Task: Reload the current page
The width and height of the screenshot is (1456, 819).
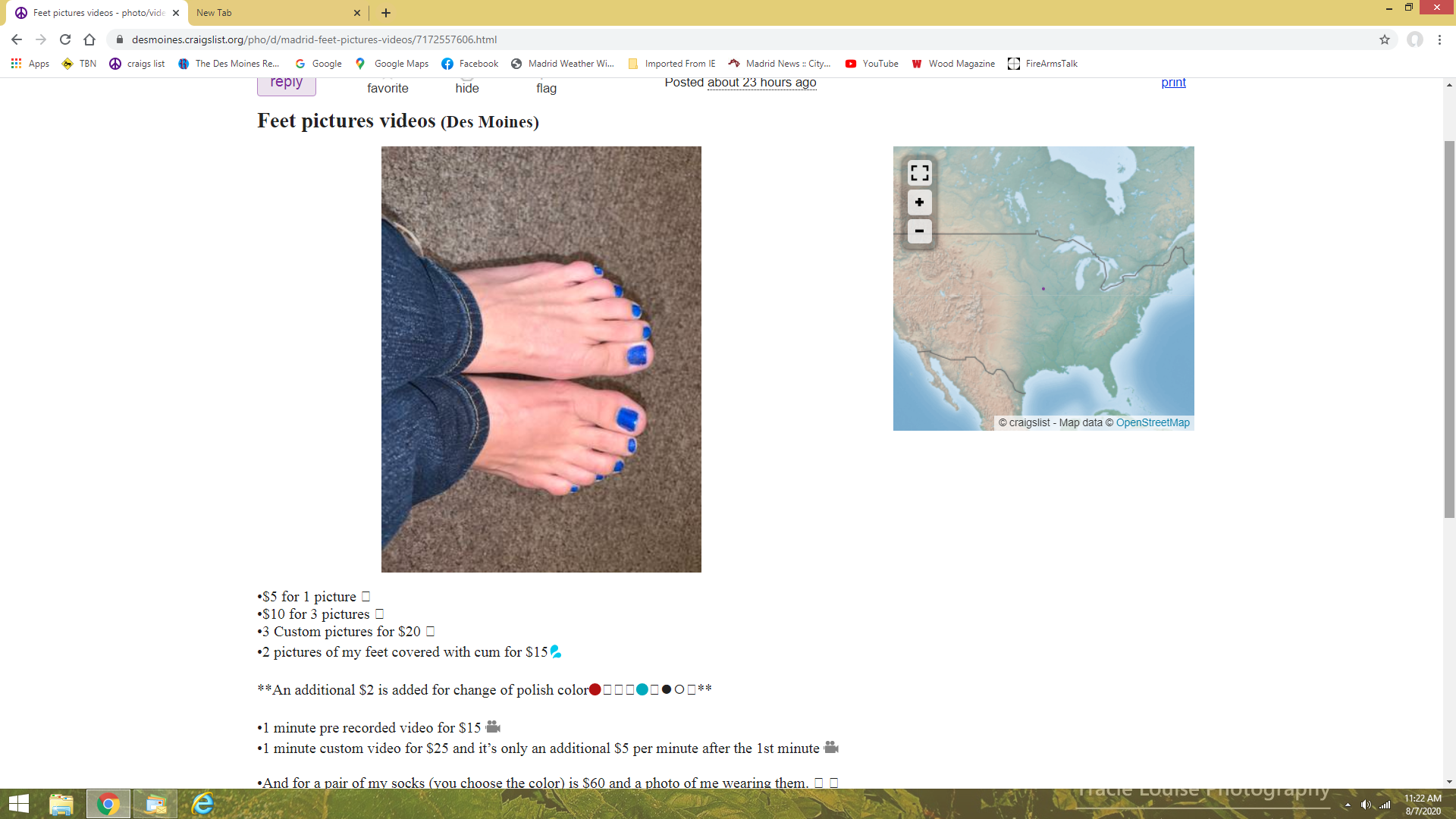Action: click(x=65, y=39)
